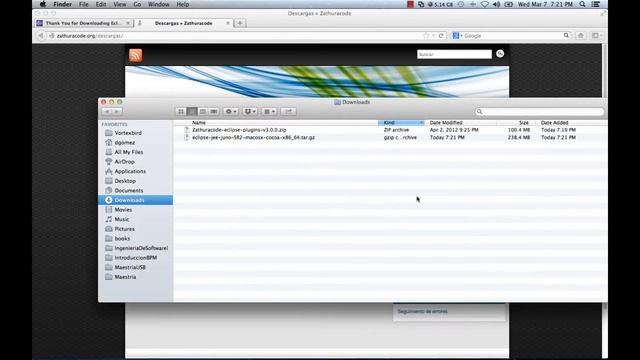Screen dimensions: 640x360
Task: Click the browser Home button
Action: click(x=581, y=36)
